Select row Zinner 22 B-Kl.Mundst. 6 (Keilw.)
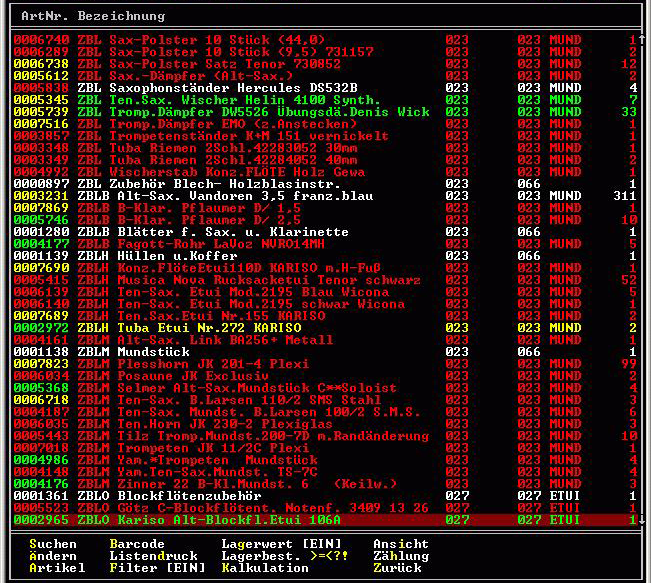 pos(325,484)
